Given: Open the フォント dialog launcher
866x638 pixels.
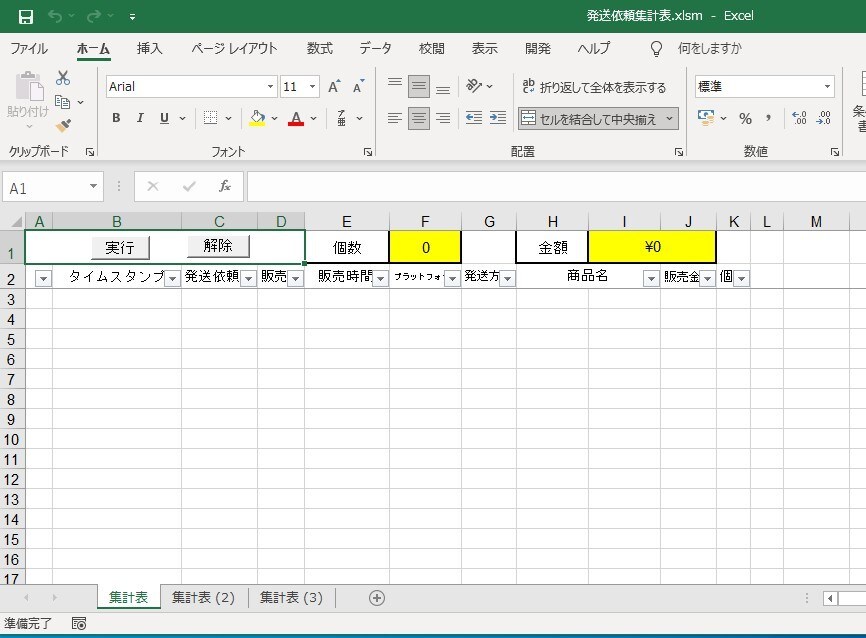Looking at the screenshot, I should pos(368,152).
